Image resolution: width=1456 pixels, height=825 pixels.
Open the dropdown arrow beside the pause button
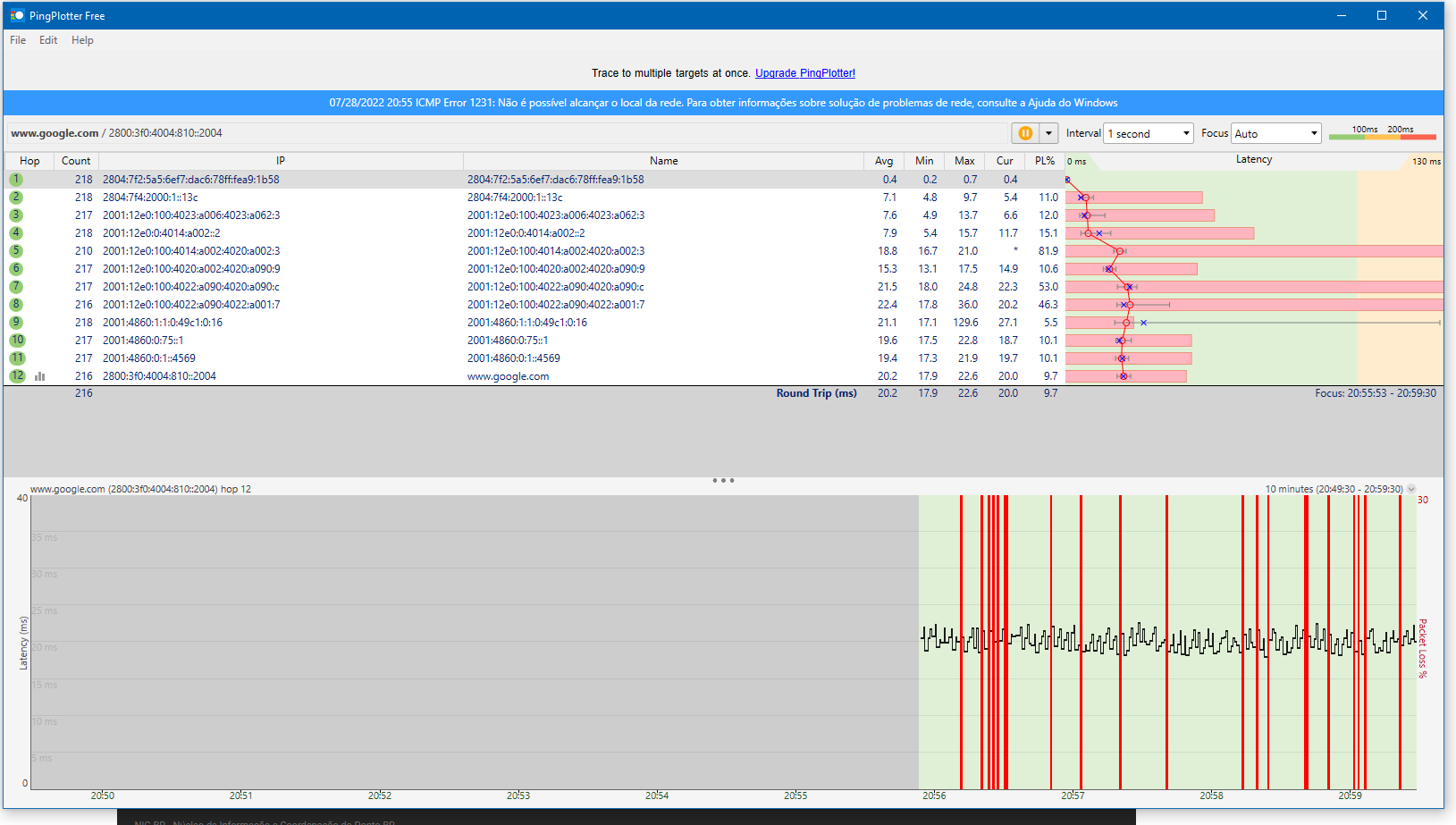[1048, 133]
